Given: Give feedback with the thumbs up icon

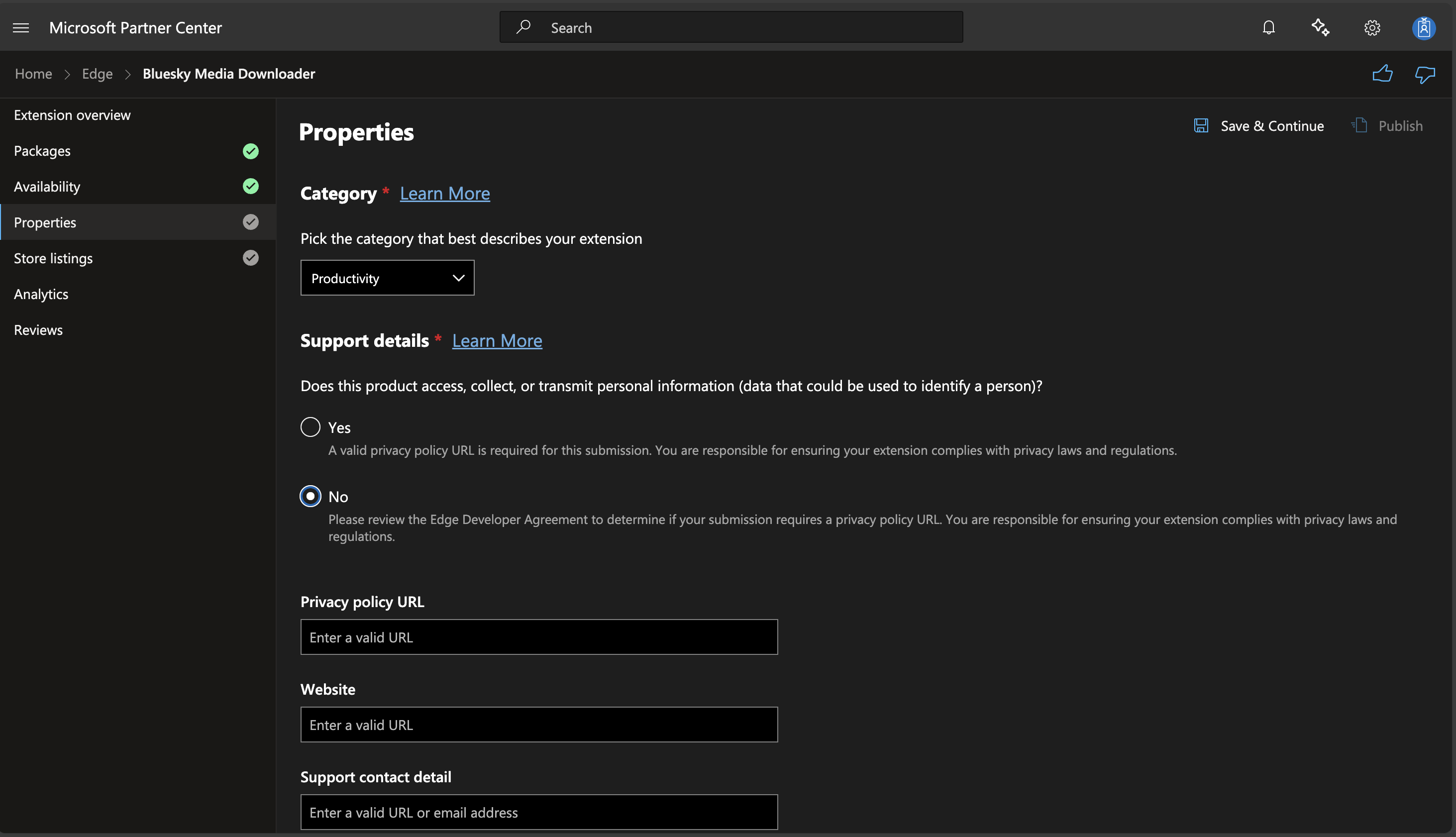Looking at the screenshot, I should [1383, 74].
